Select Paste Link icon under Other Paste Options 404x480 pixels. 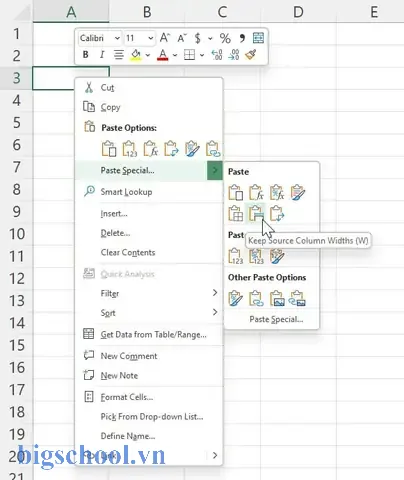click(256, 298)
